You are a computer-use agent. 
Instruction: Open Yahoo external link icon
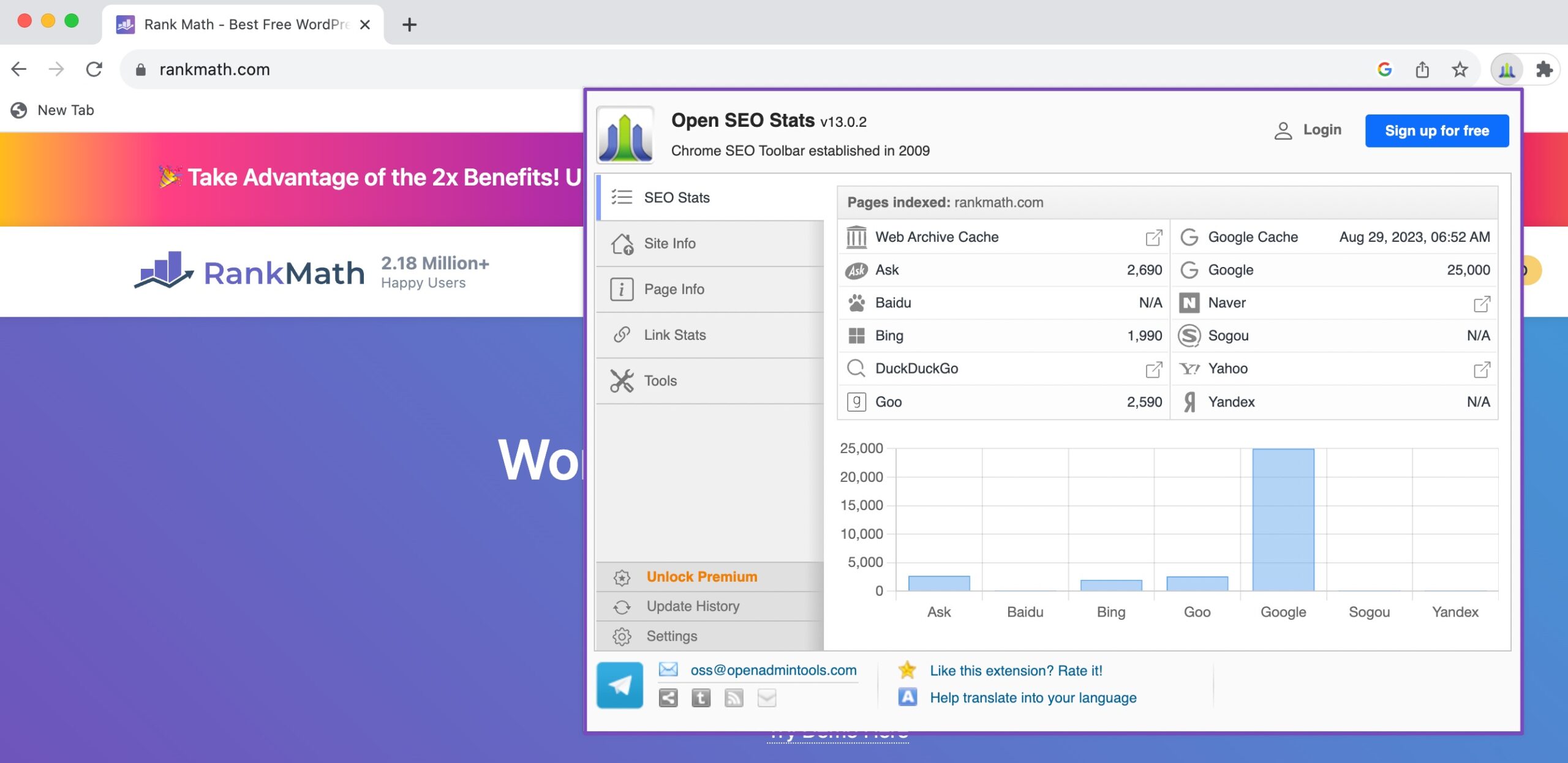click(x=1482, y=369)
